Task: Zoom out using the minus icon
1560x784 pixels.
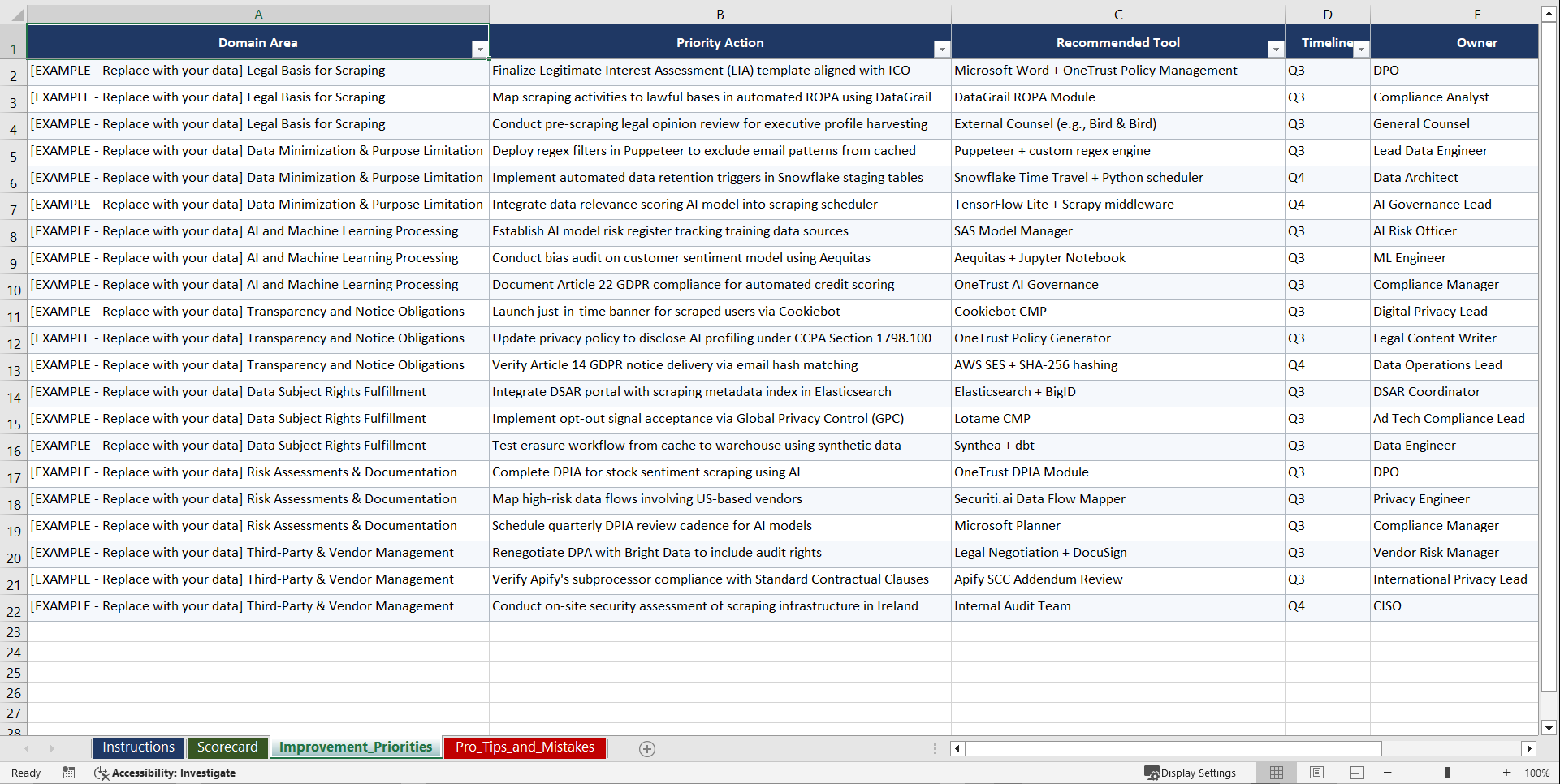Action: pos(1388,773)
